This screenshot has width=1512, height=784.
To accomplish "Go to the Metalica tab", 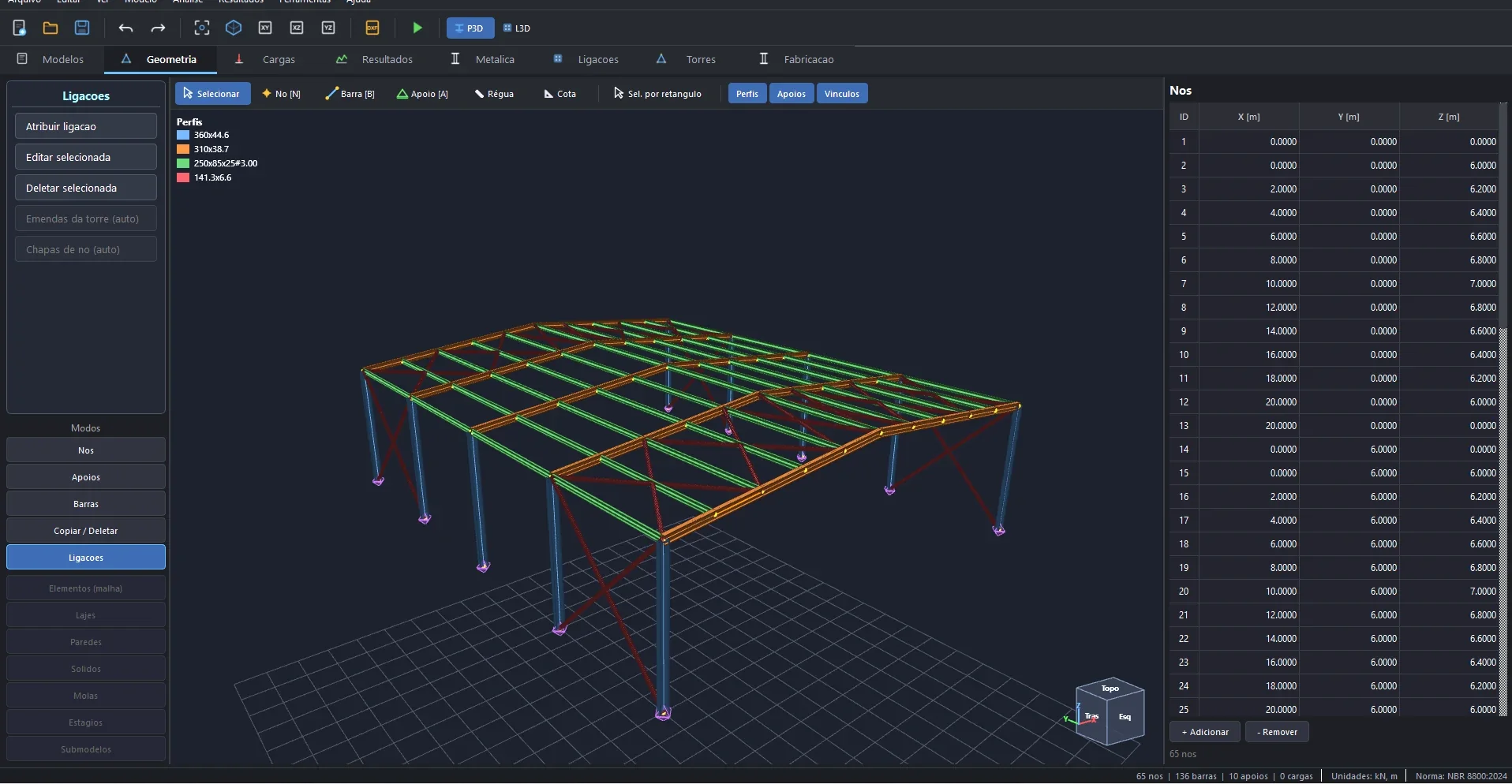I will tap(482, 59).
